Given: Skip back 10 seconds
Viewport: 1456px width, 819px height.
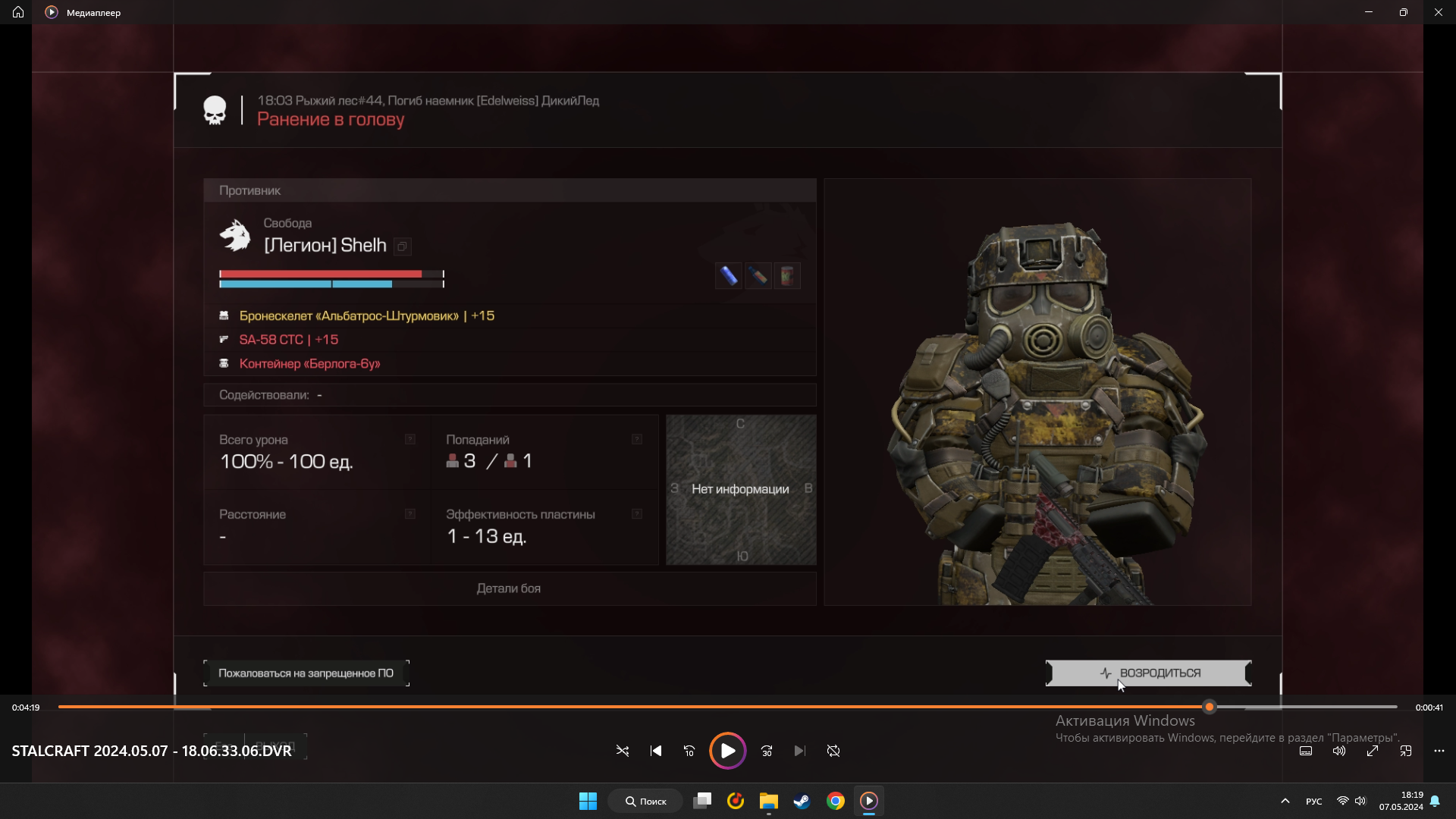Looking at the screenshot, I should [689, 751].
